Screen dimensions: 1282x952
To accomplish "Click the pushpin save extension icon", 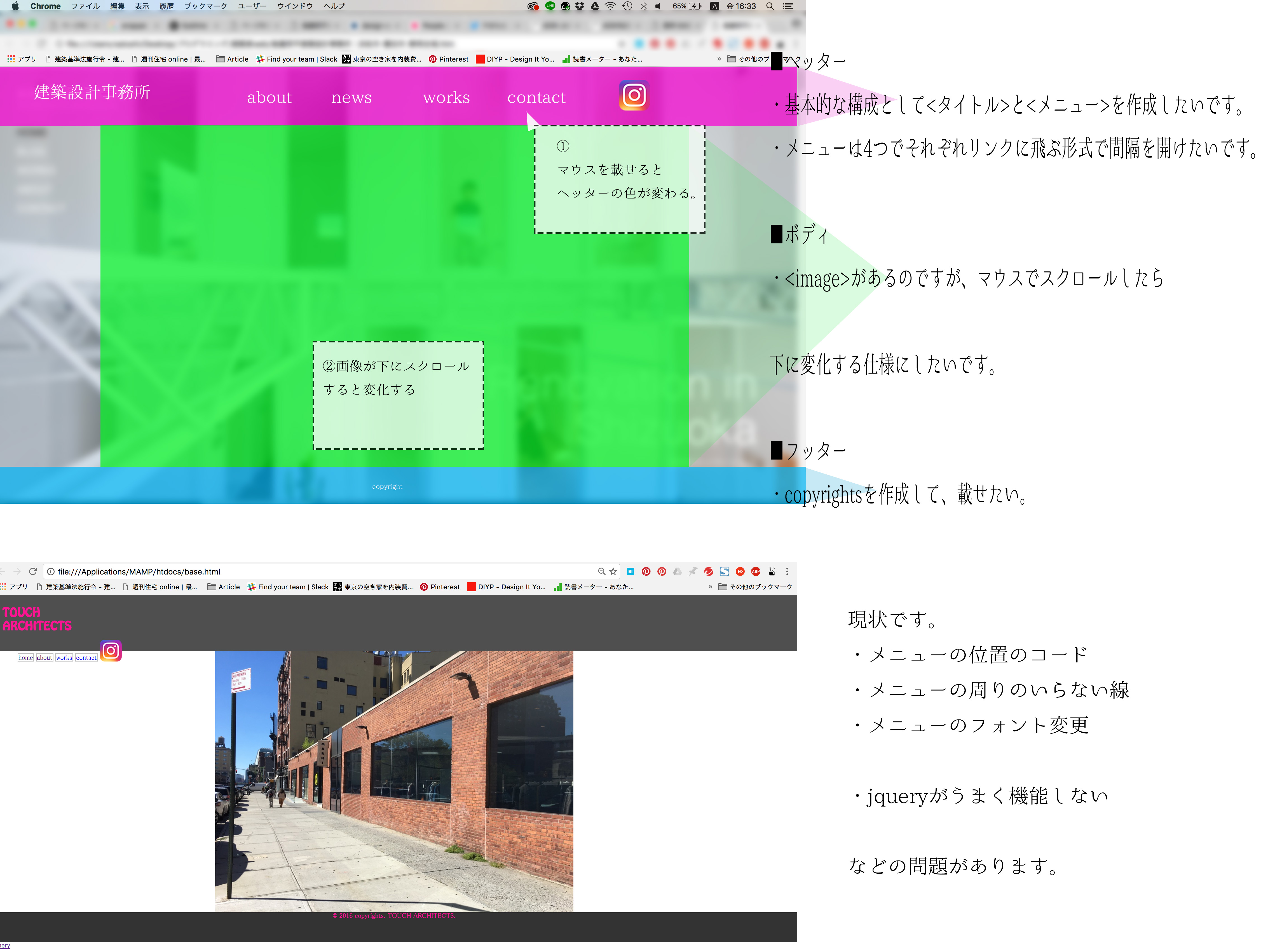I will tap(693, 572).
